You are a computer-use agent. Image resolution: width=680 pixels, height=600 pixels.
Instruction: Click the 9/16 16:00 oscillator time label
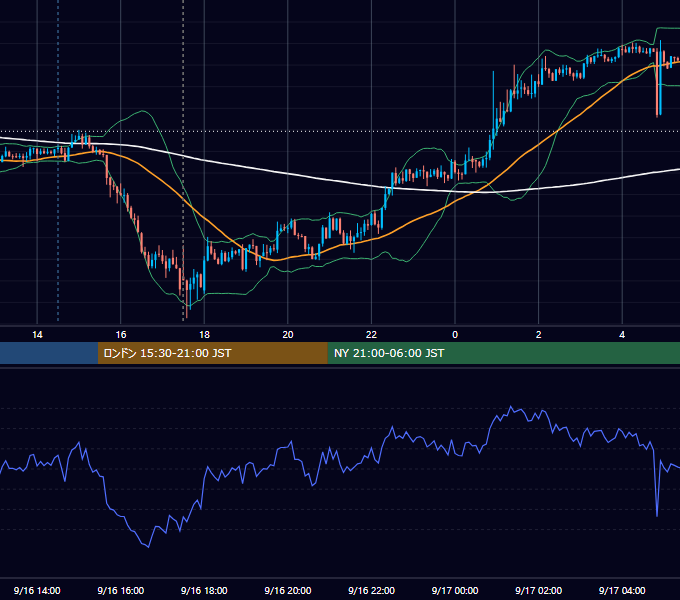click(121, 590)
